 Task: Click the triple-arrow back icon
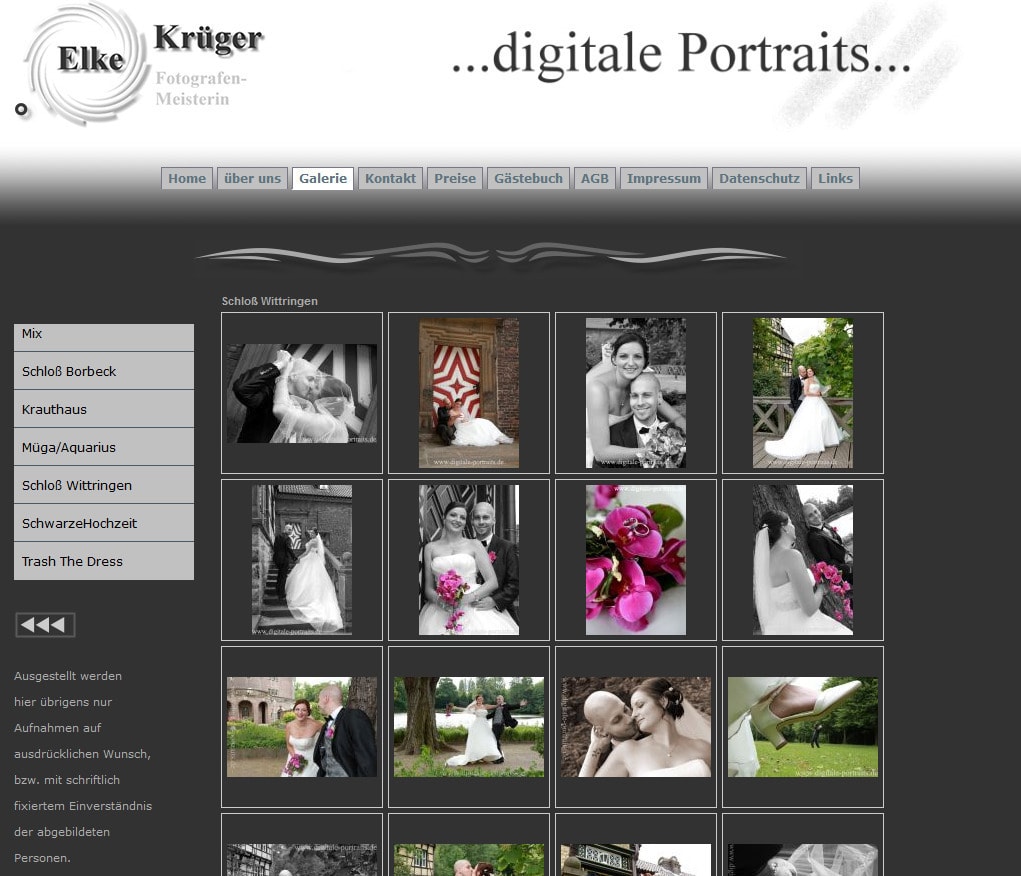click(x=45, y=625)
